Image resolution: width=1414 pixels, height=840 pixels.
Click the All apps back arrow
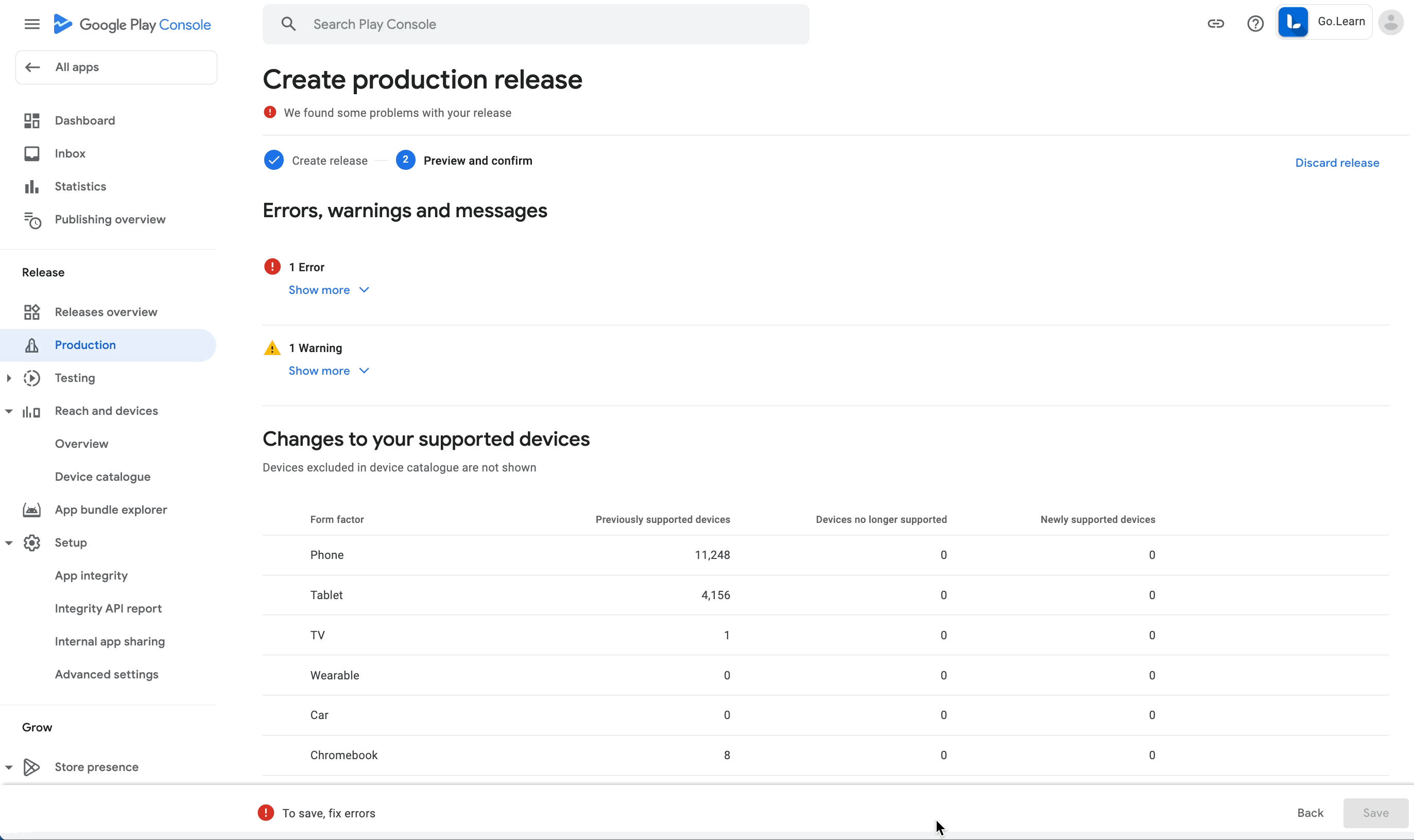[32, 67]
